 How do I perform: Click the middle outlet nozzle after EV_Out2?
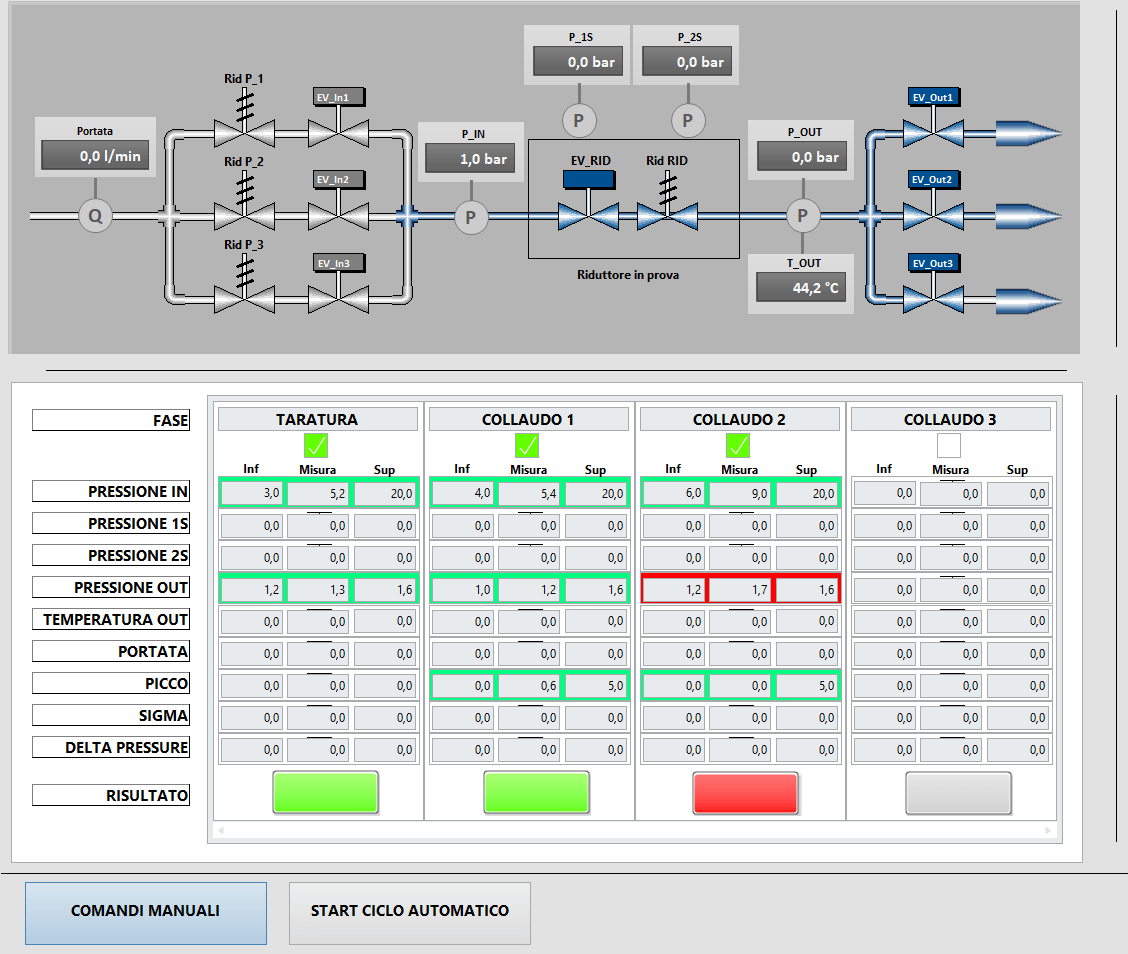click(1029, 217)
